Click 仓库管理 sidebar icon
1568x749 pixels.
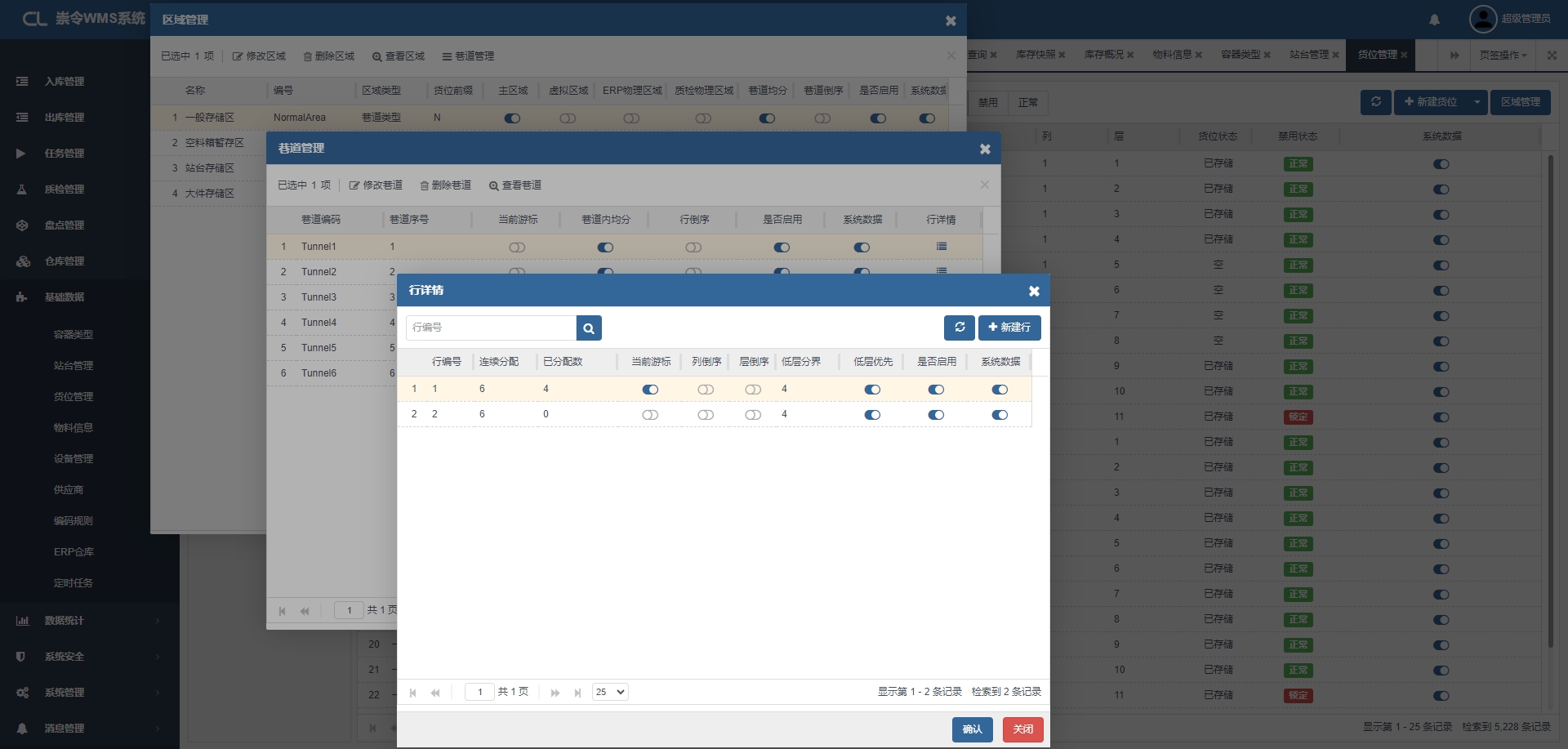(x=23, y=261)
